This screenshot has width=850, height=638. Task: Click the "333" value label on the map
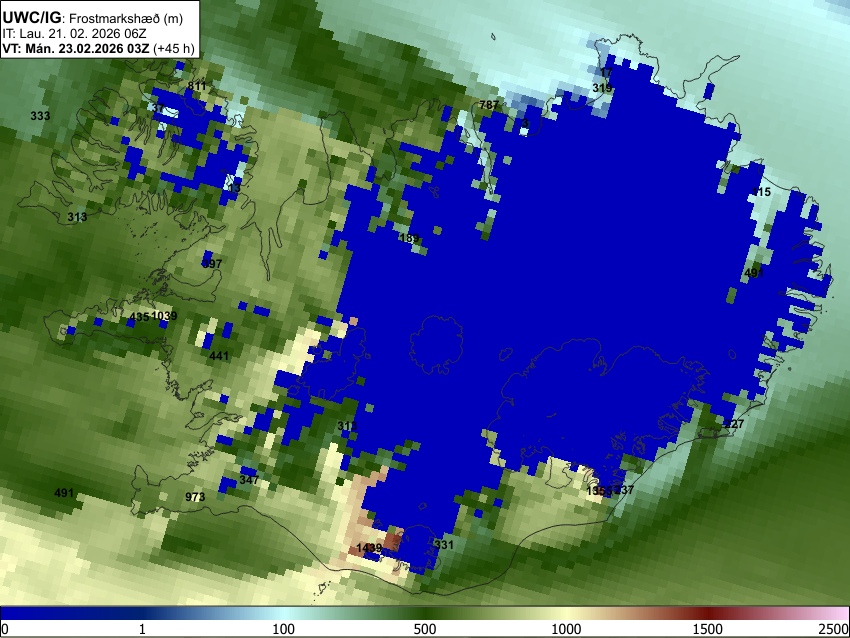coord(40,115)
